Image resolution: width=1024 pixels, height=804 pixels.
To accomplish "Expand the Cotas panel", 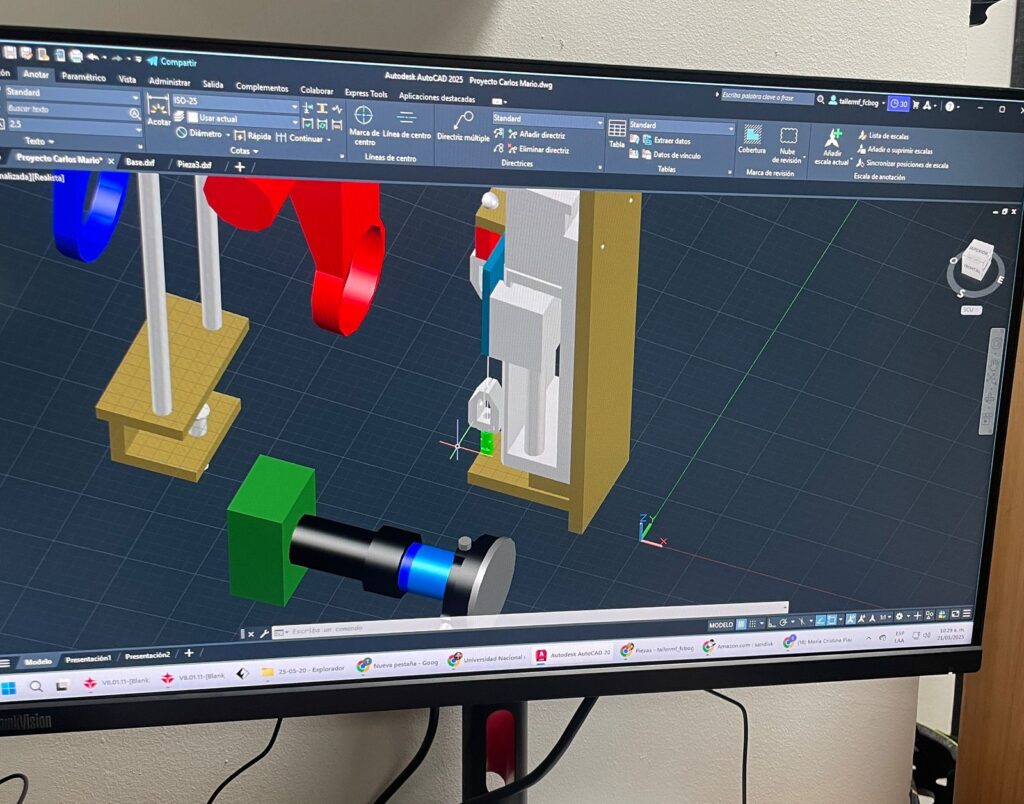I will pos(244,151).
